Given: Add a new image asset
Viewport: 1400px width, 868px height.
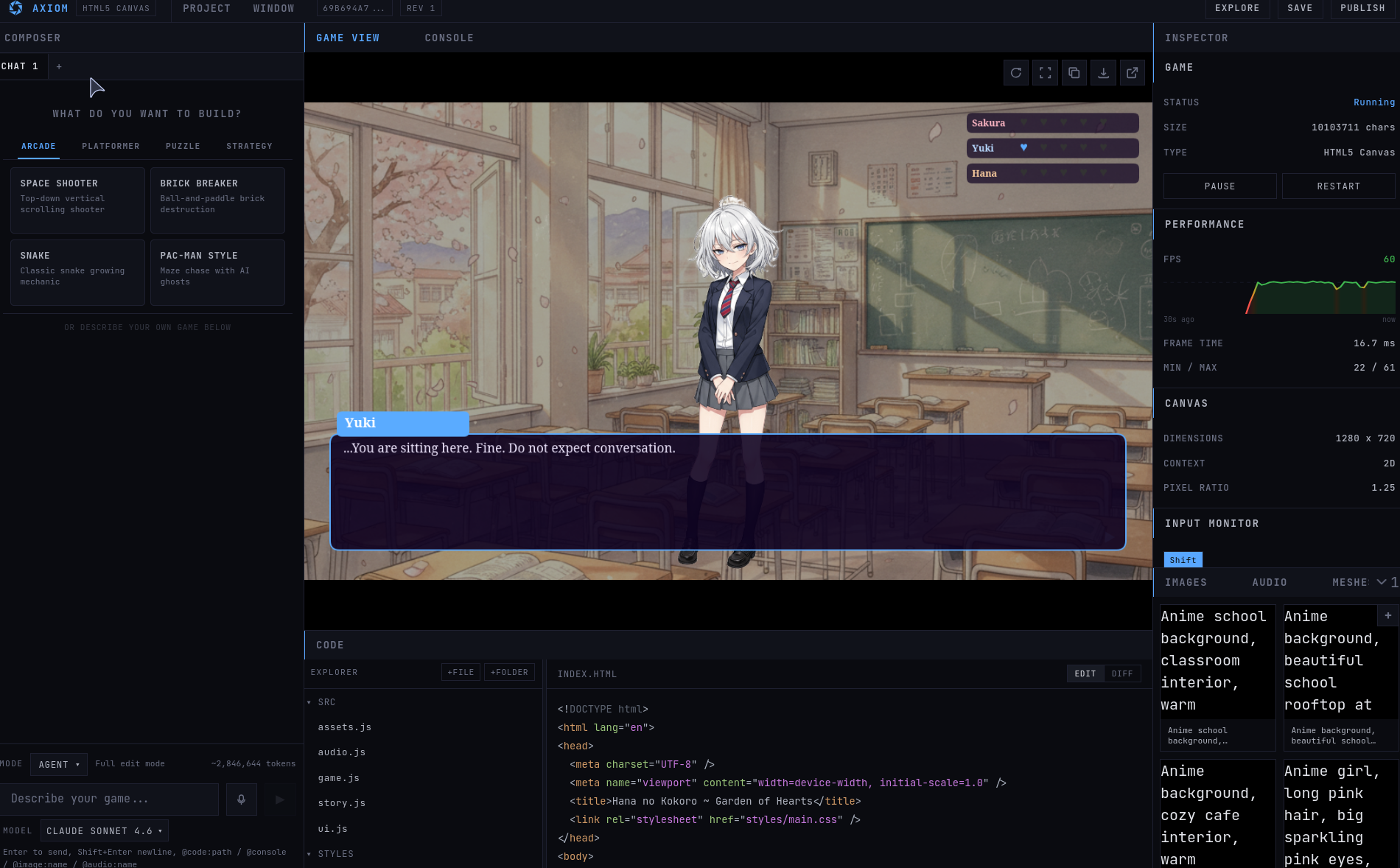Looking at the screenshot, I should point(1388,615).
